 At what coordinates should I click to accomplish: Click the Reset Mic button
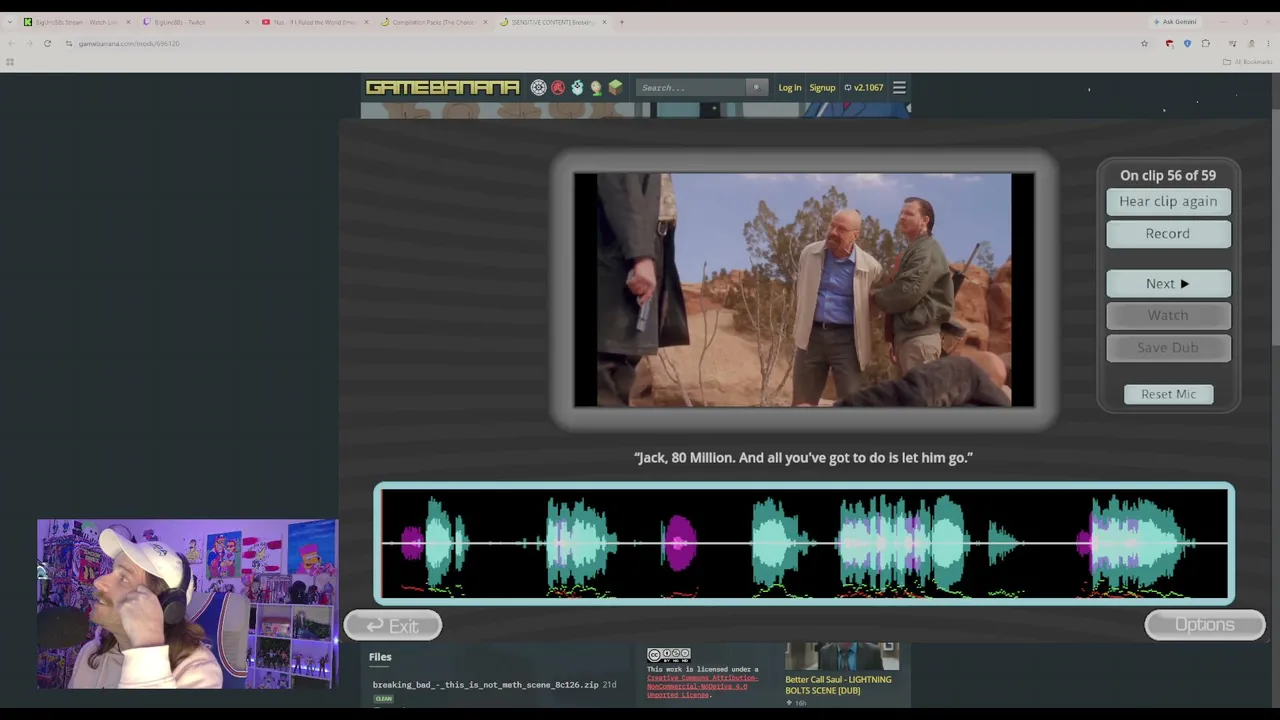tap(1168, 394)
